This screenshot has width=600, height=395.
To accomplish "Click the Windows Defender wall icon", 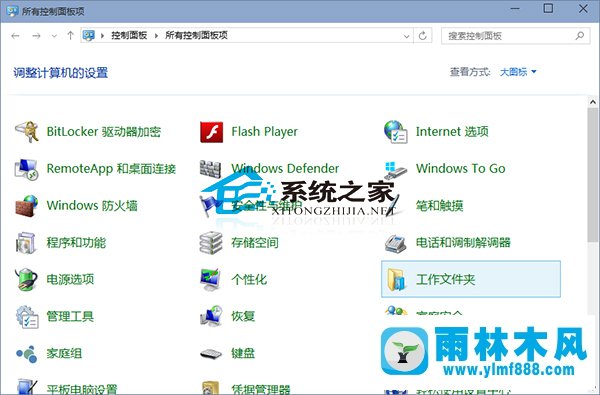I will 210,169.
